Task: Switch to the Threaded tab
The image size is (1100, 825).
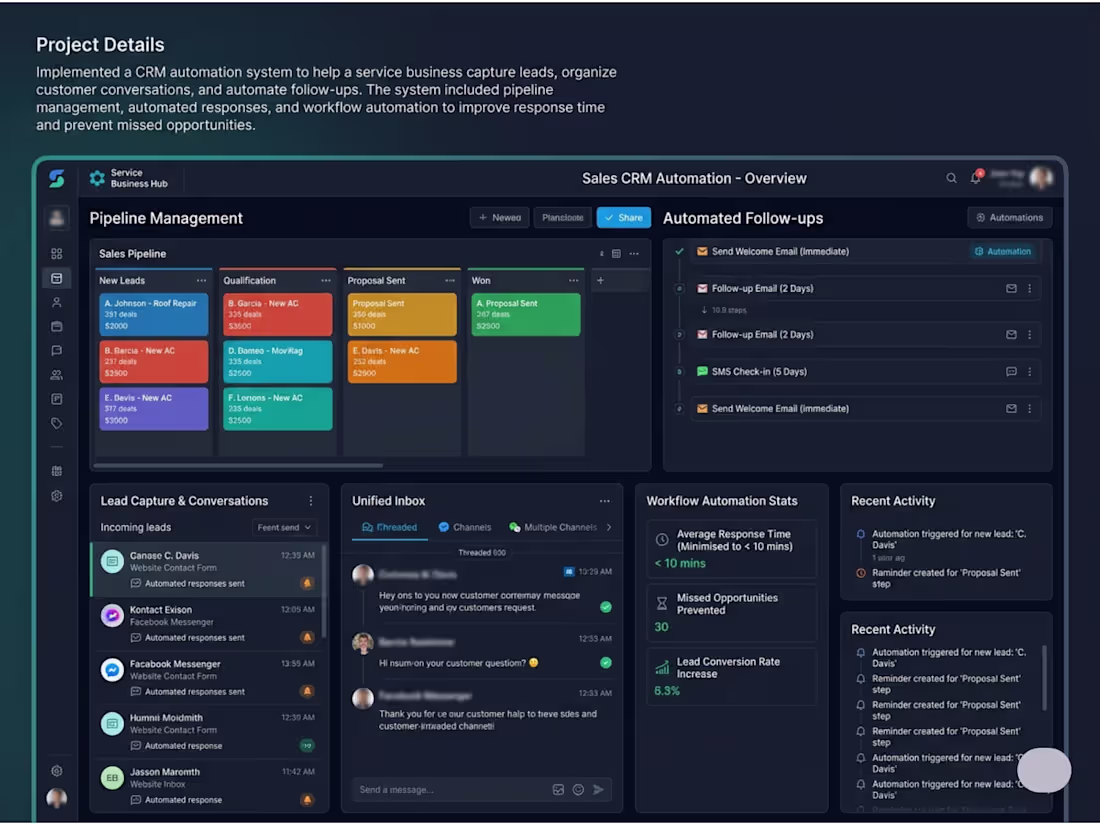Action: (x=389, y=527)
